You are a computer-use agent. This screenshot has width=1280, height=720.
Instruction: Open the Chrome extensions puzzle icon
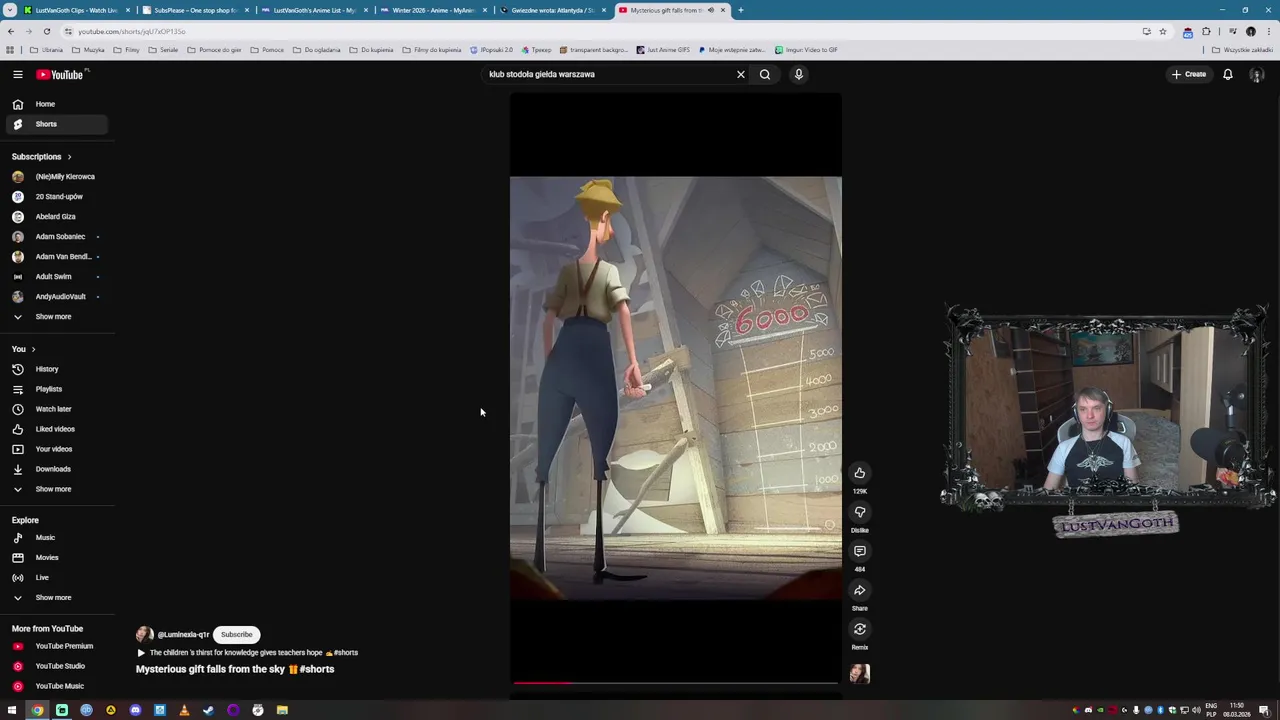pyautogui.click(x=1206, y=31)
